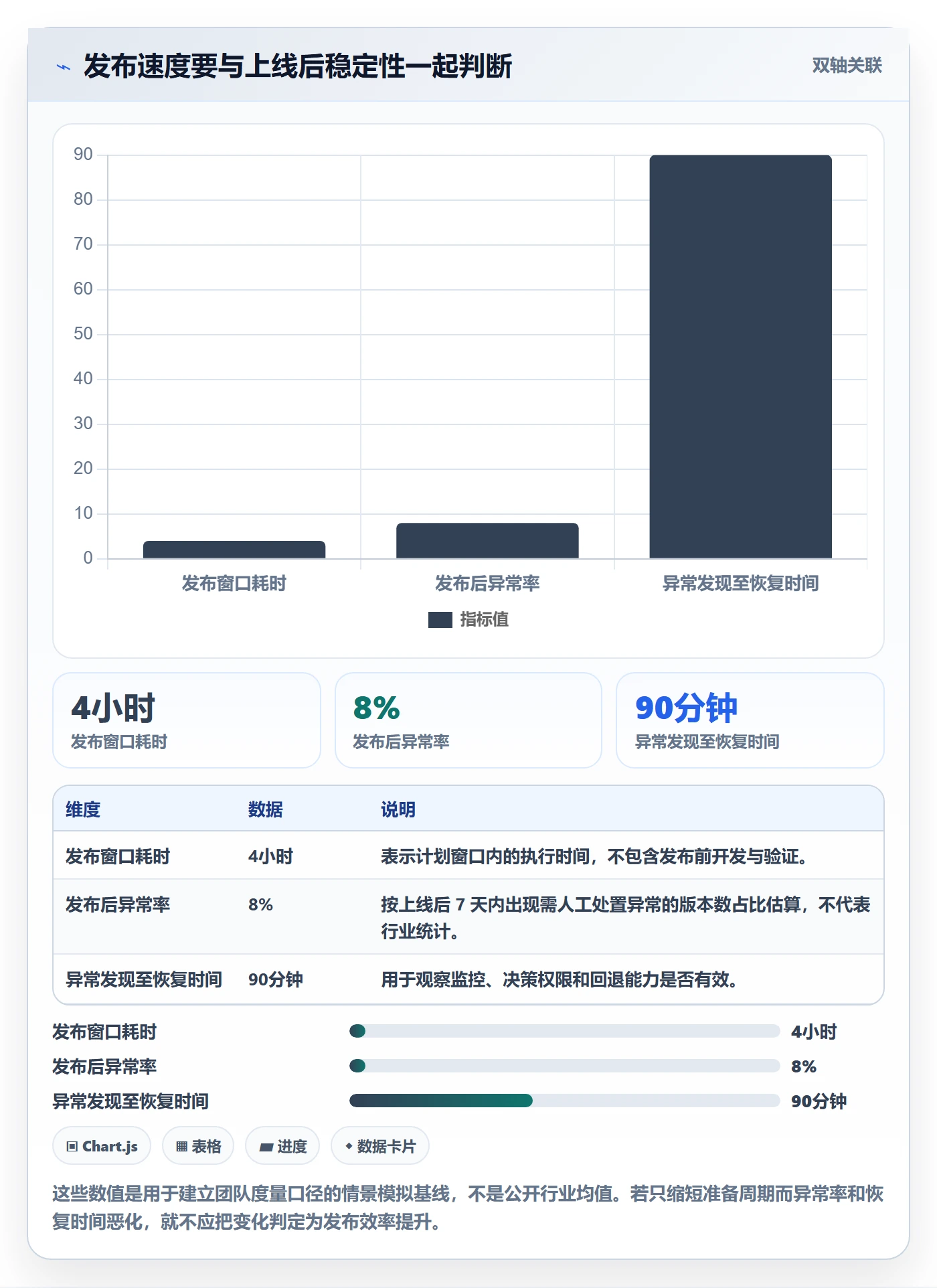This screenshot has width=937, height=1288.
Task: Select the 进度 chip
Action: [282, 1146]
